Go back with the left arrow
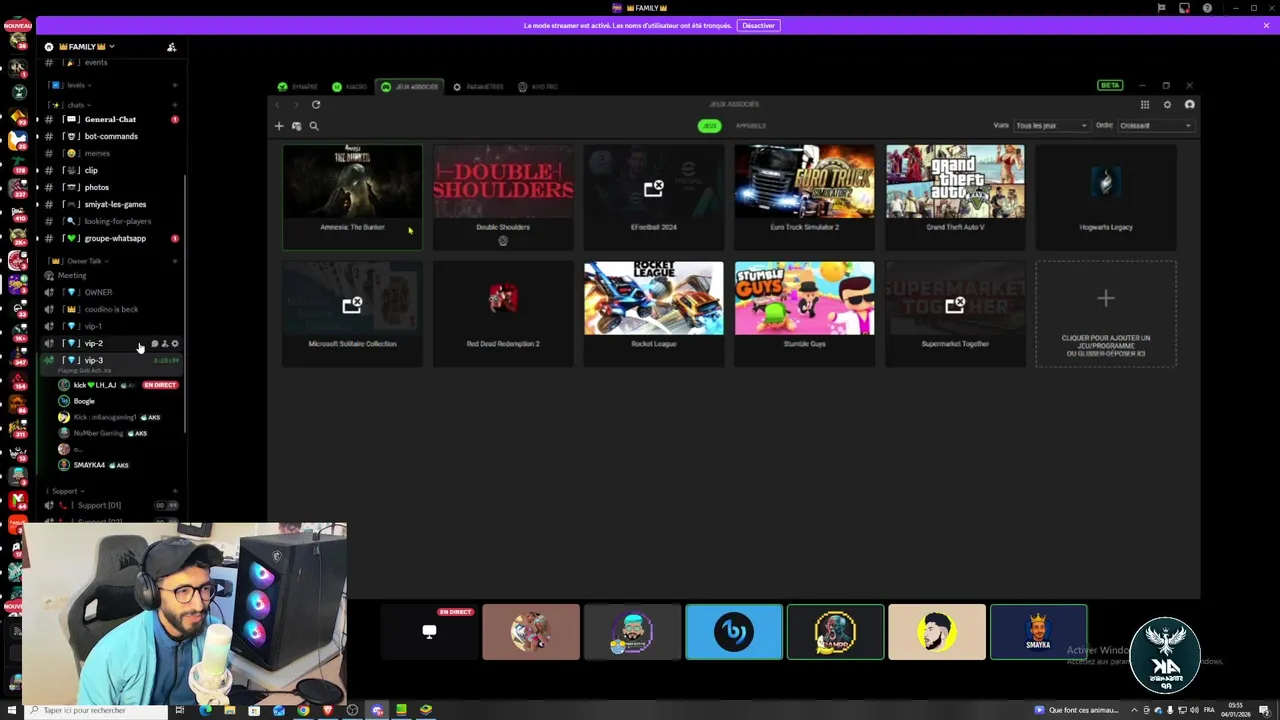Viewport: 1280px width, 720px height. click(x=279, y=104)
